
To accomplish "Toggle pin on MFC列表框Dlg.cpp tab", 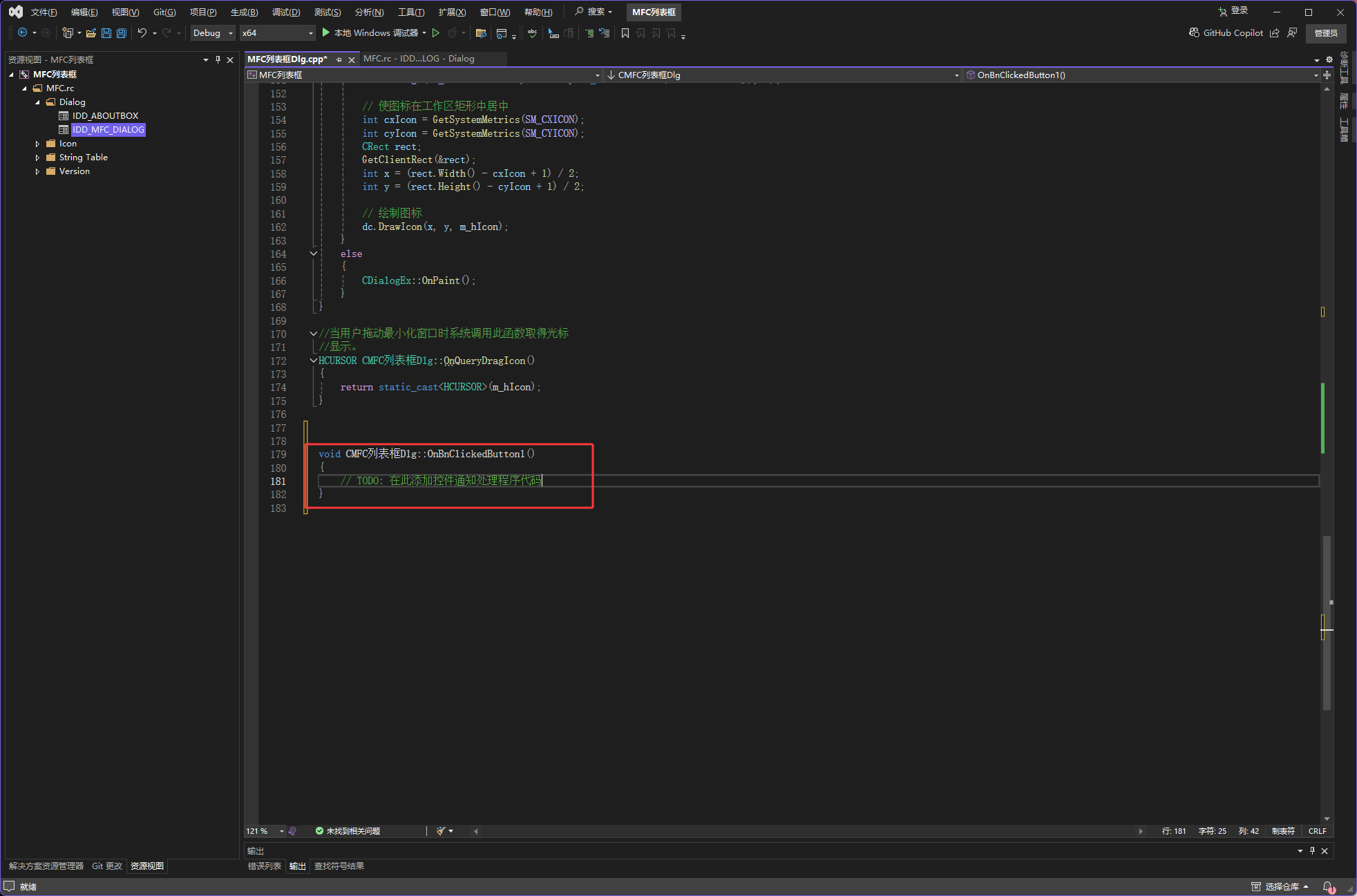I will [x=339, y=60].
